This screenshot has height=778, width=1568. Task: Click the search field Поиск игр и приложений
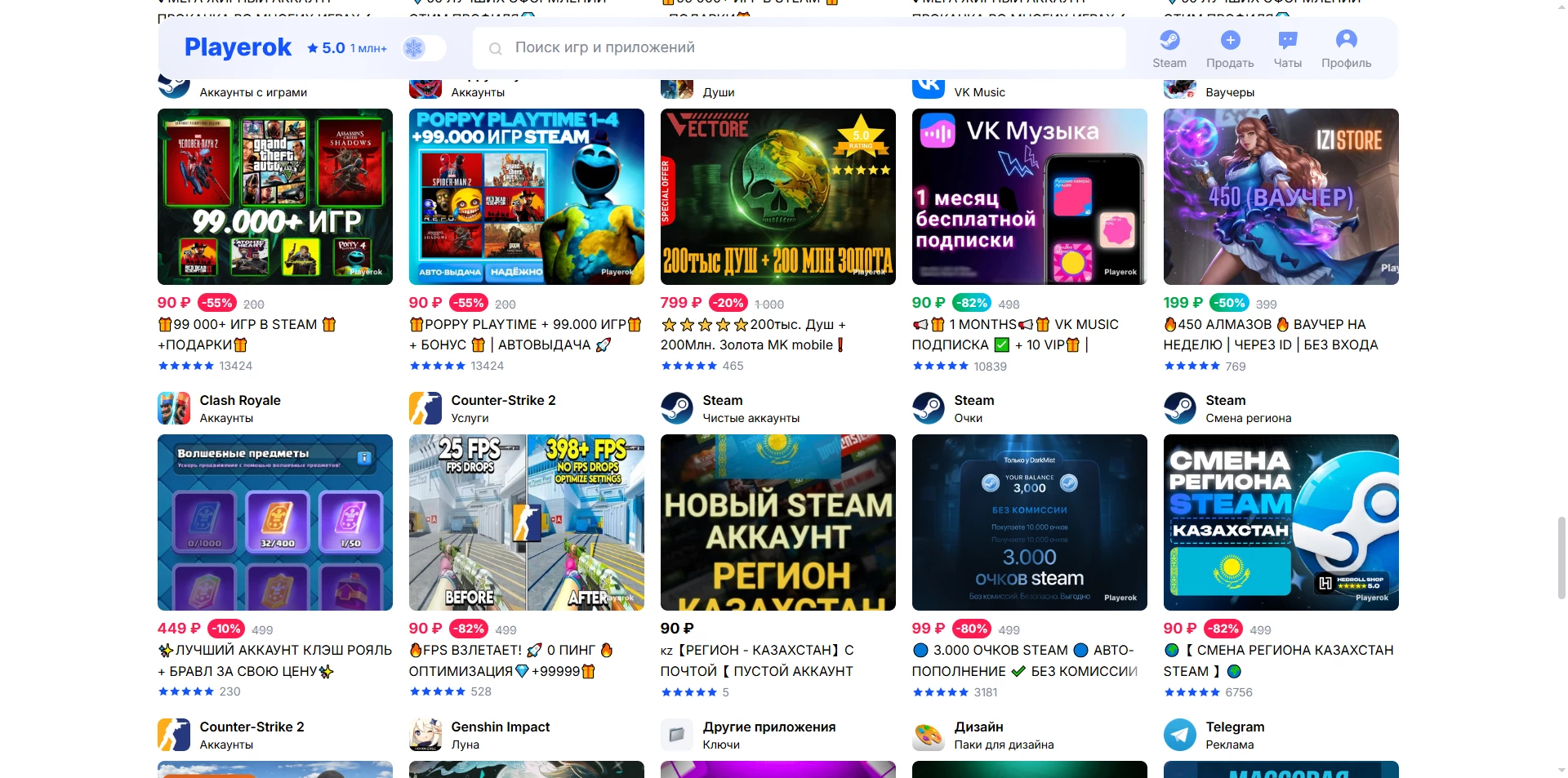click(x=800, y=47)
